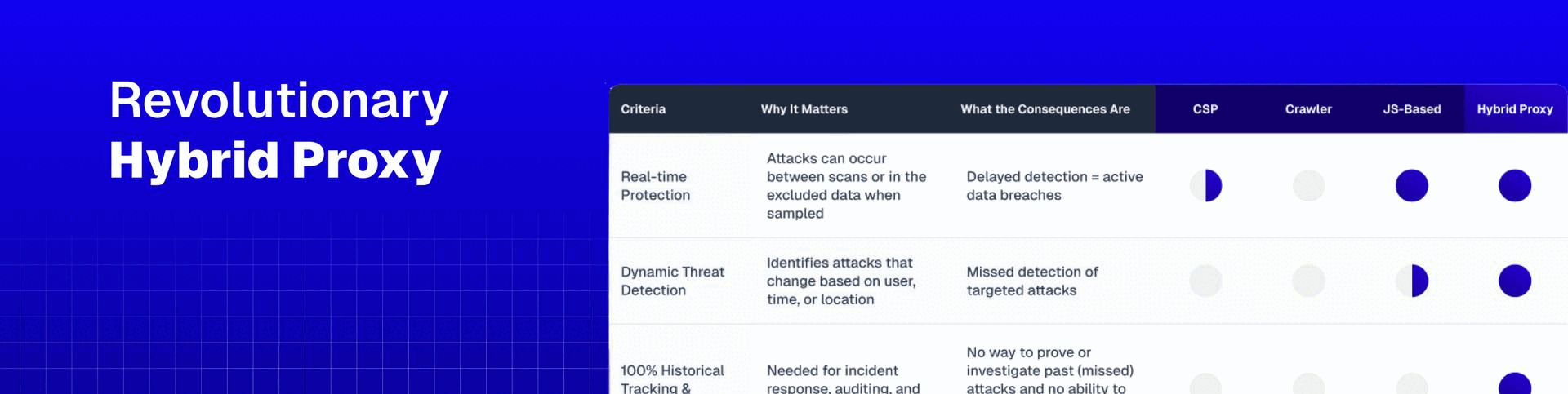Click the Revolutionary Hybrid Proxy headline
This screenshot has height=394, width=1568.
pyautogui.click(x=278, y=131)
